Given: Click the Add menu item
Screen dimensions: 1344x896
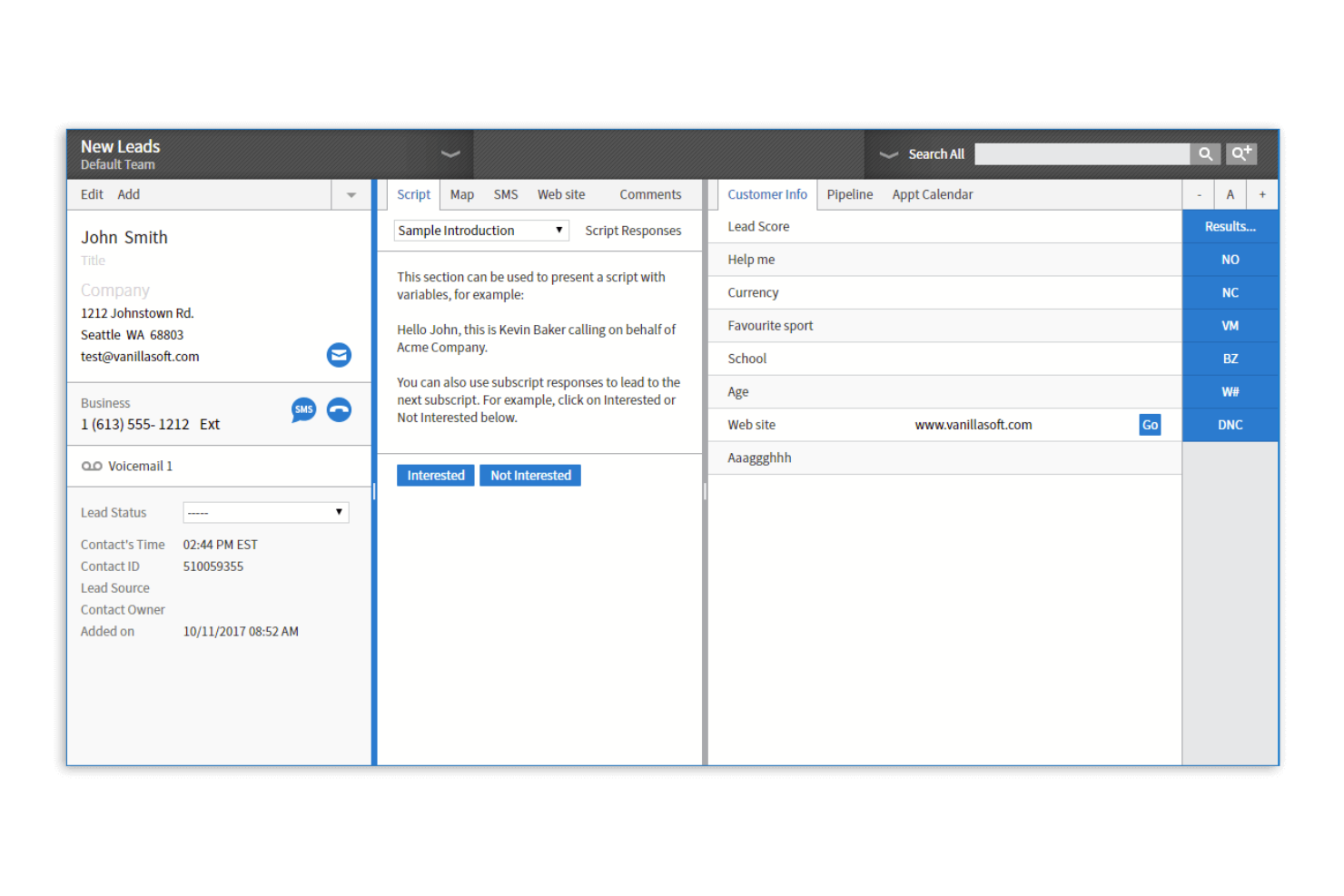Looking at the screenshot, I should [129, 195].
